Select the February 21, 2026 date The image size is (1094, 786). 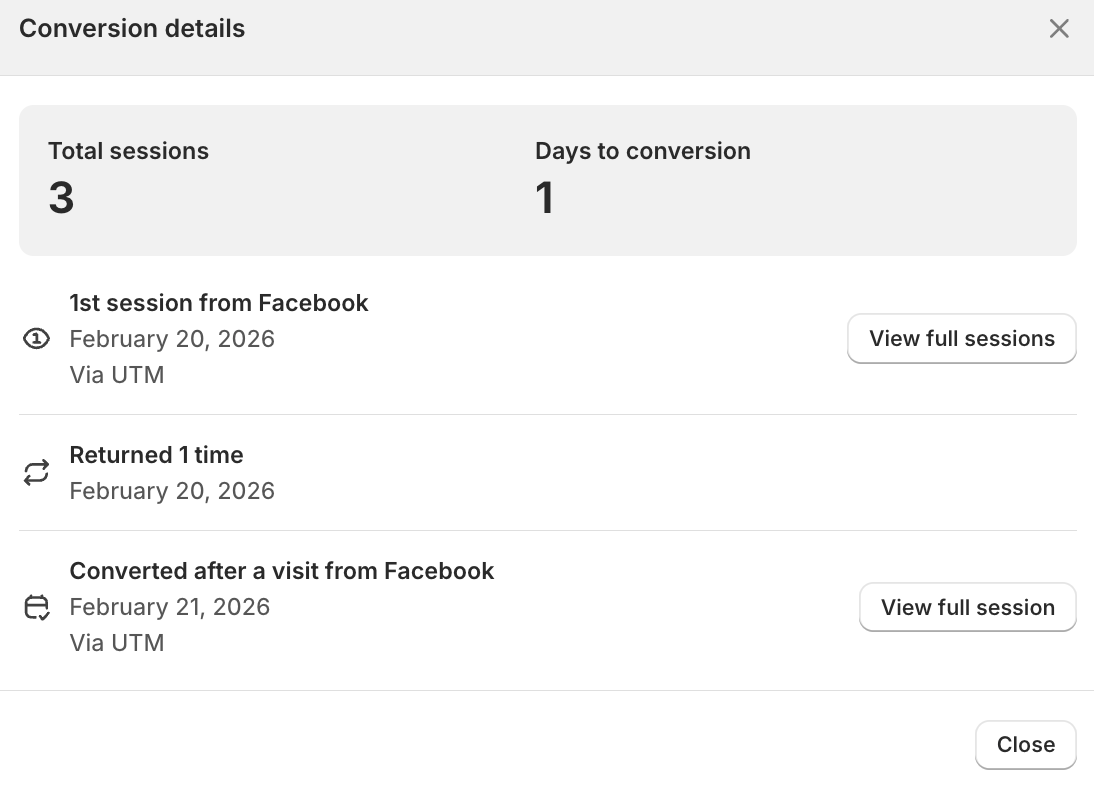(170, 607)
